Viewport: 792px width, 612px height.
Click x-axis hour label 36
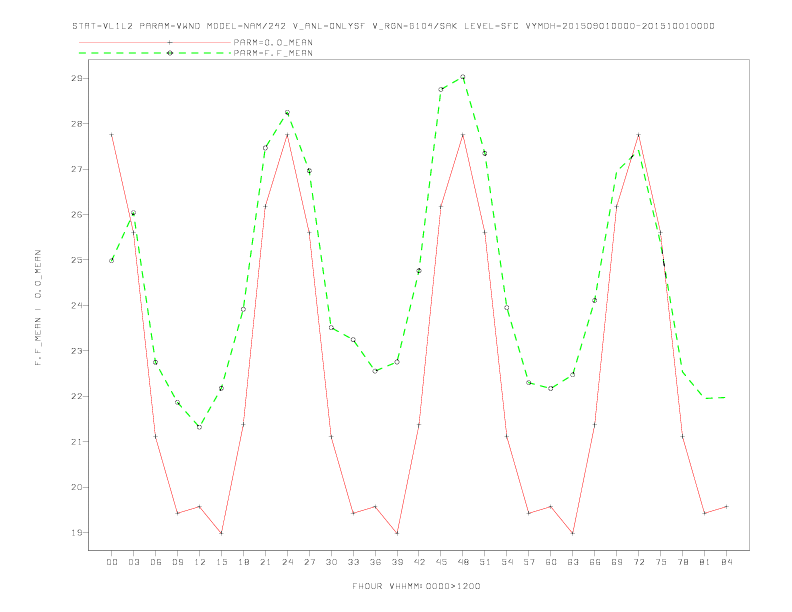(375, 562)
